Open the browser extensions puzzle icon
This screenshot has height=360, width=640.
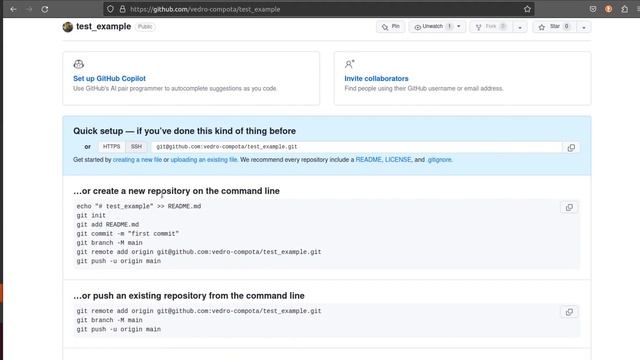coord(624,9)
